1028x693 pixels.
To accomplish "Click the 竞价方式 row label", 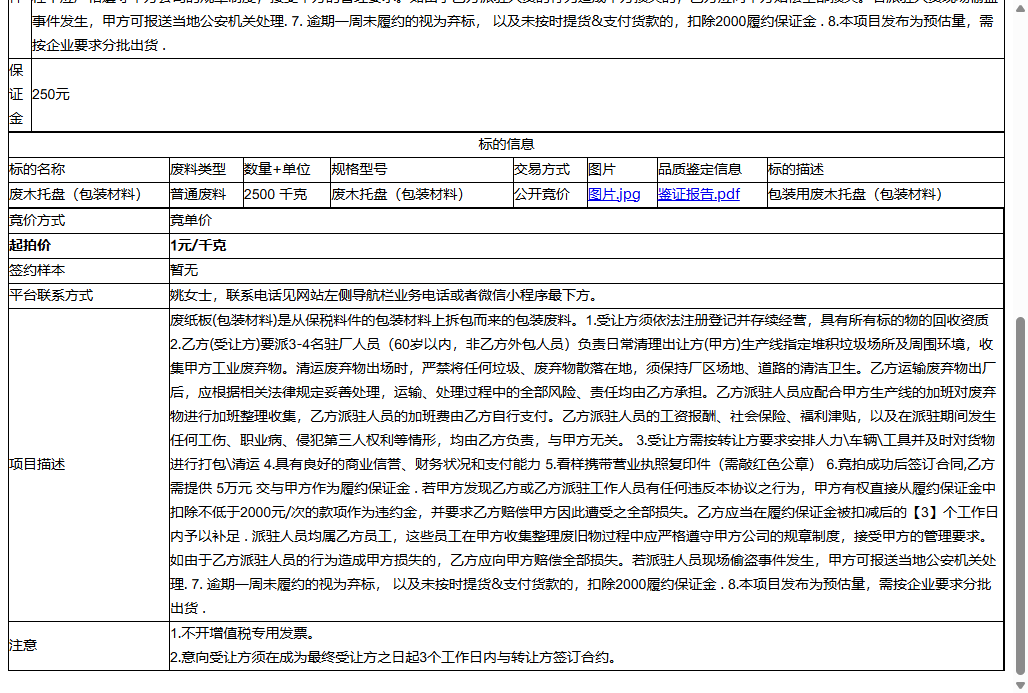I will 37,220.
